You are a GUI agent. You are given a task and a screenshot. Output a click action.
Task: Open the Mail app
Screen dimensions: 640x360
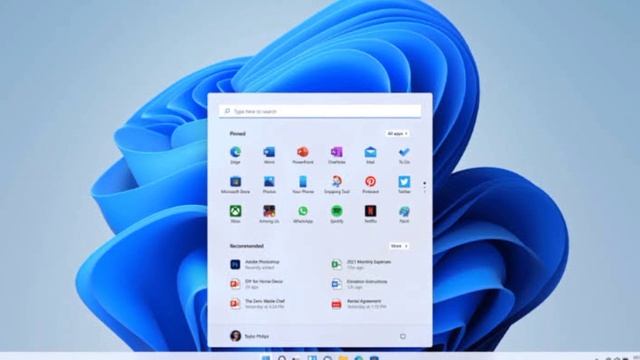370,155
